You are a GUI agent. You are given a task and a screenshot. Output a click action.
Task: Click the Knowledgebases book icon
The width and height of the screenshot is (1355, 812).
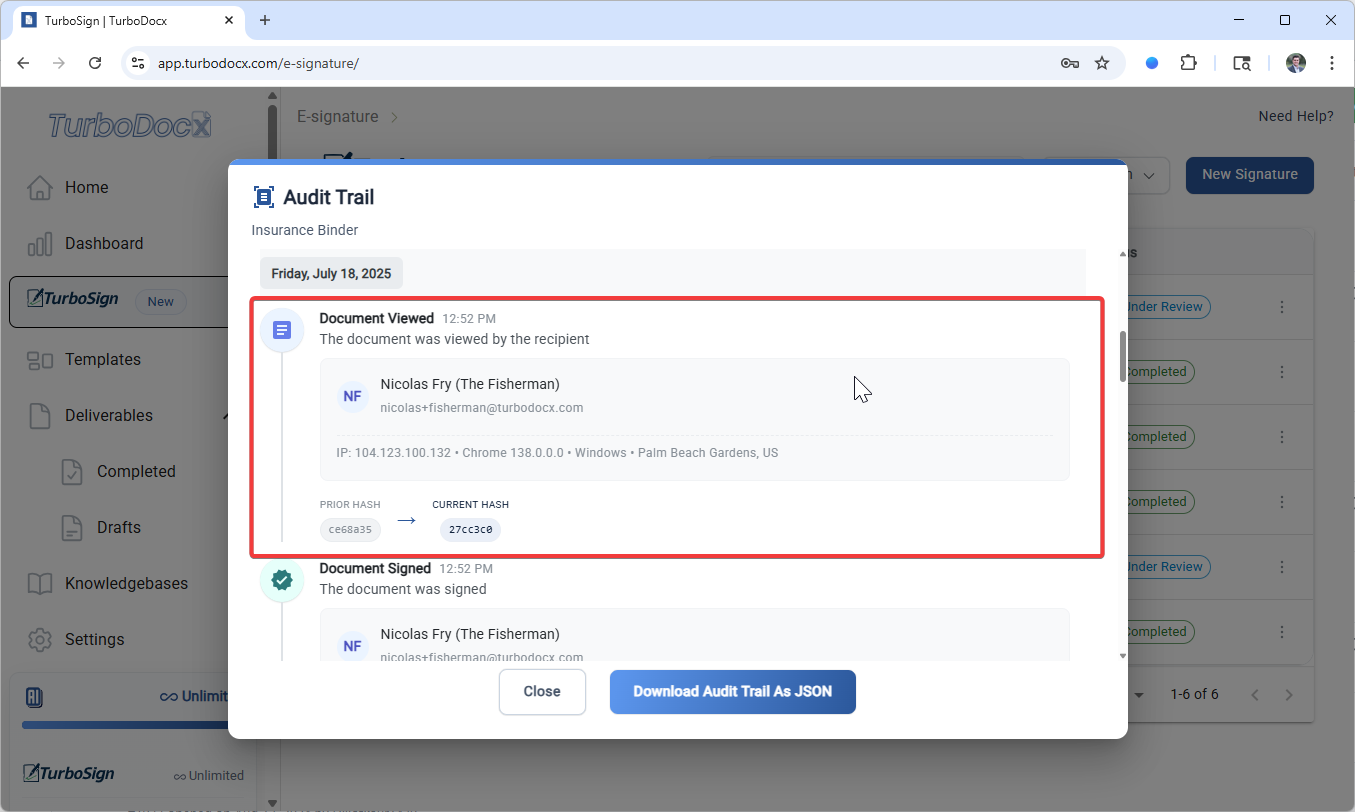(x=39, y=583)
